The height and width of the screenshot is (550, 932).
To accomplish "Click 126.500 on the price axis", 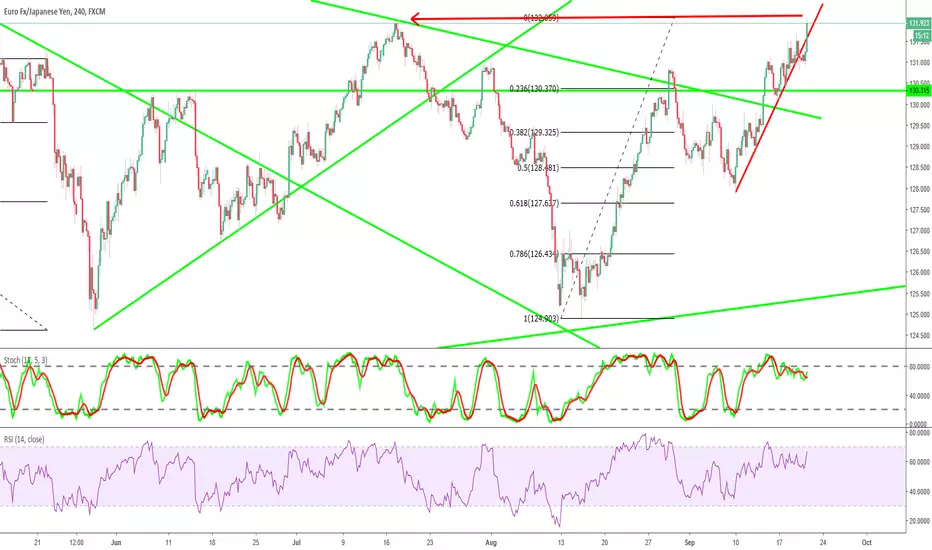I will point(919,252).
